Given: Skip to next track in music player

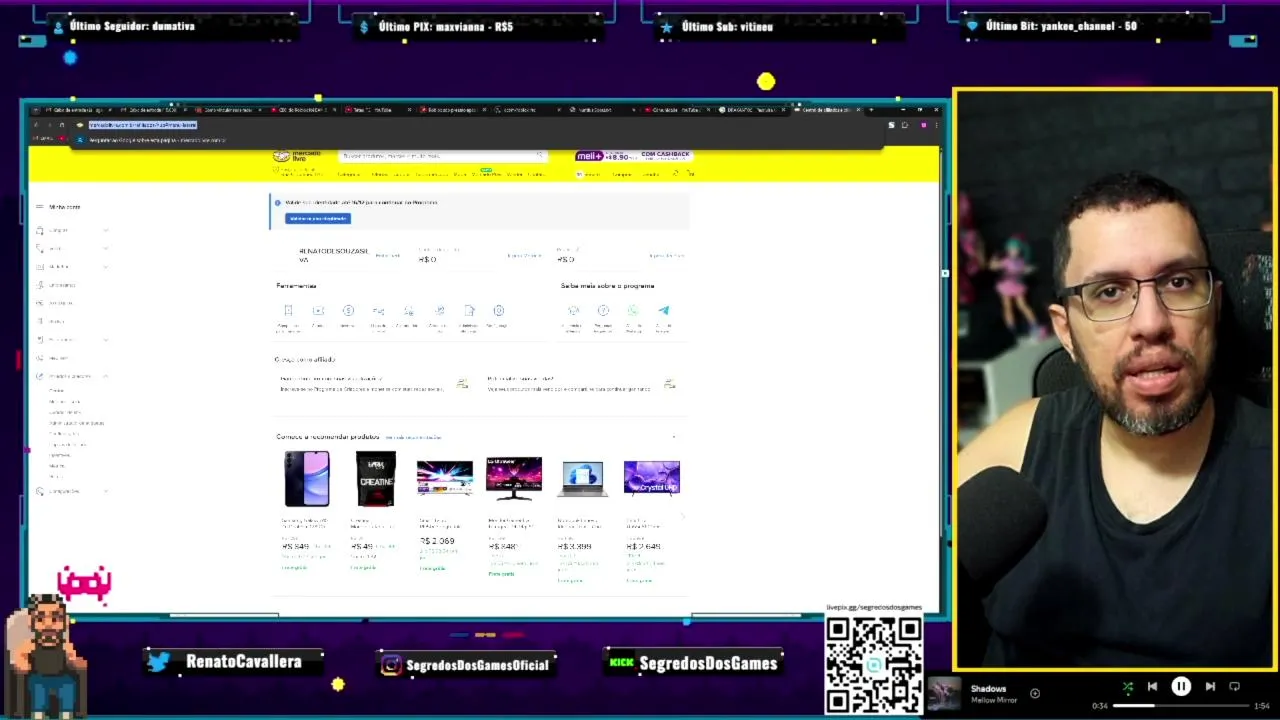Looking at the screenshot, I should [1210, 687].
